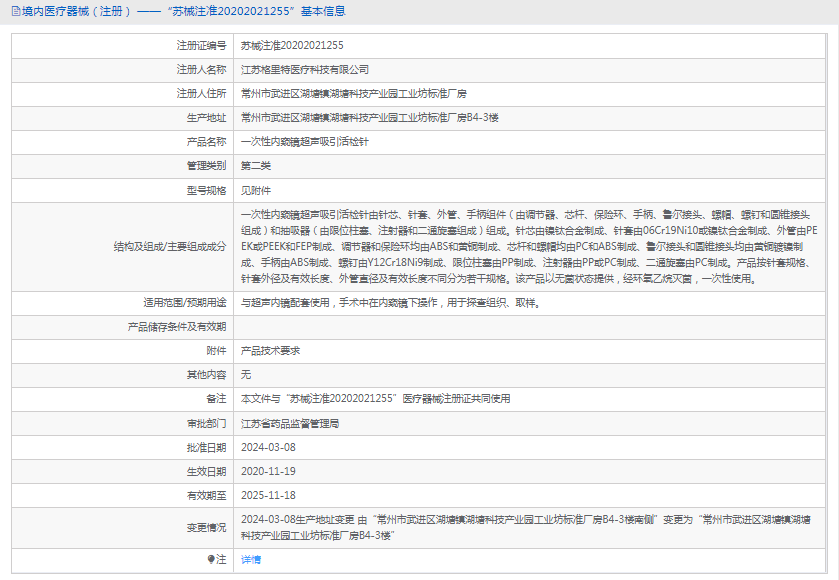Viewport: 839px width, 580px height.
Task: Click approving department 江苏省药品监督管理局
Action: click(290, 424)
